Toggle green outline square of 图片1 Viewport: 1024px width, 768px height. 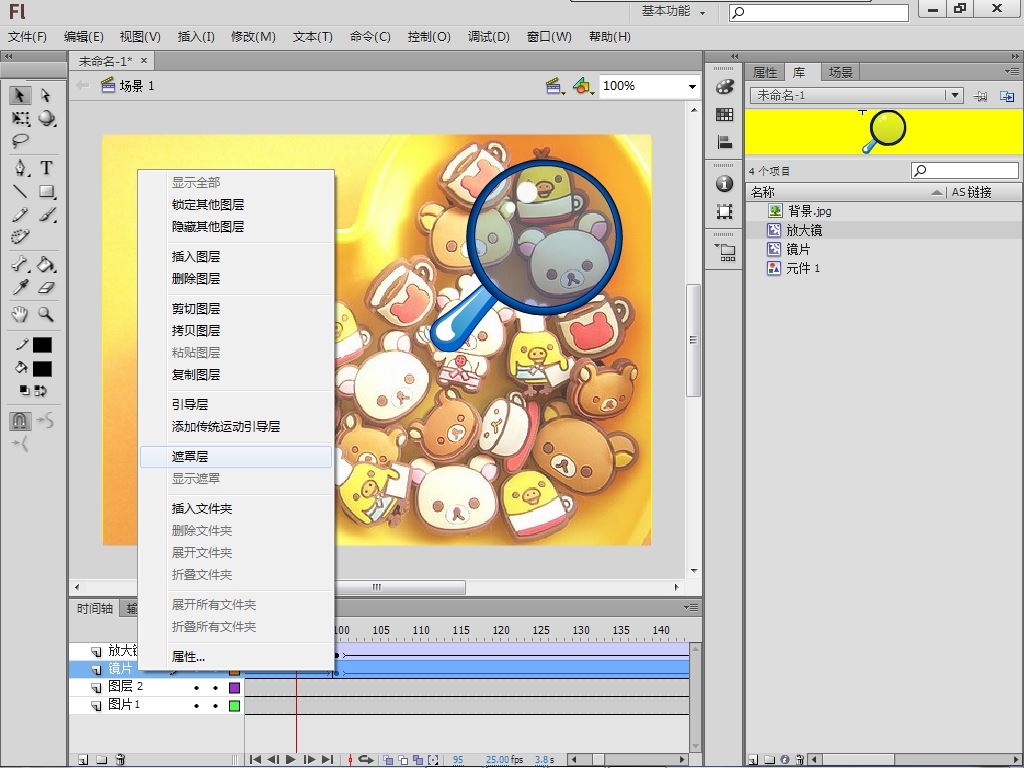click(234, 705)
